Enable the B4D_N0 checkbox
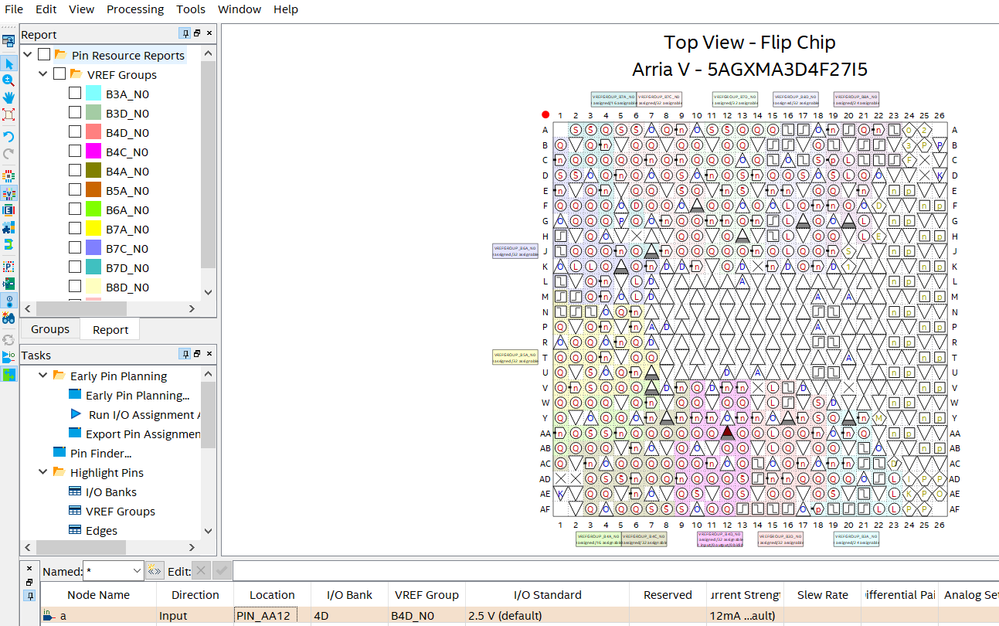999x626 pixels. coord(75,132)
